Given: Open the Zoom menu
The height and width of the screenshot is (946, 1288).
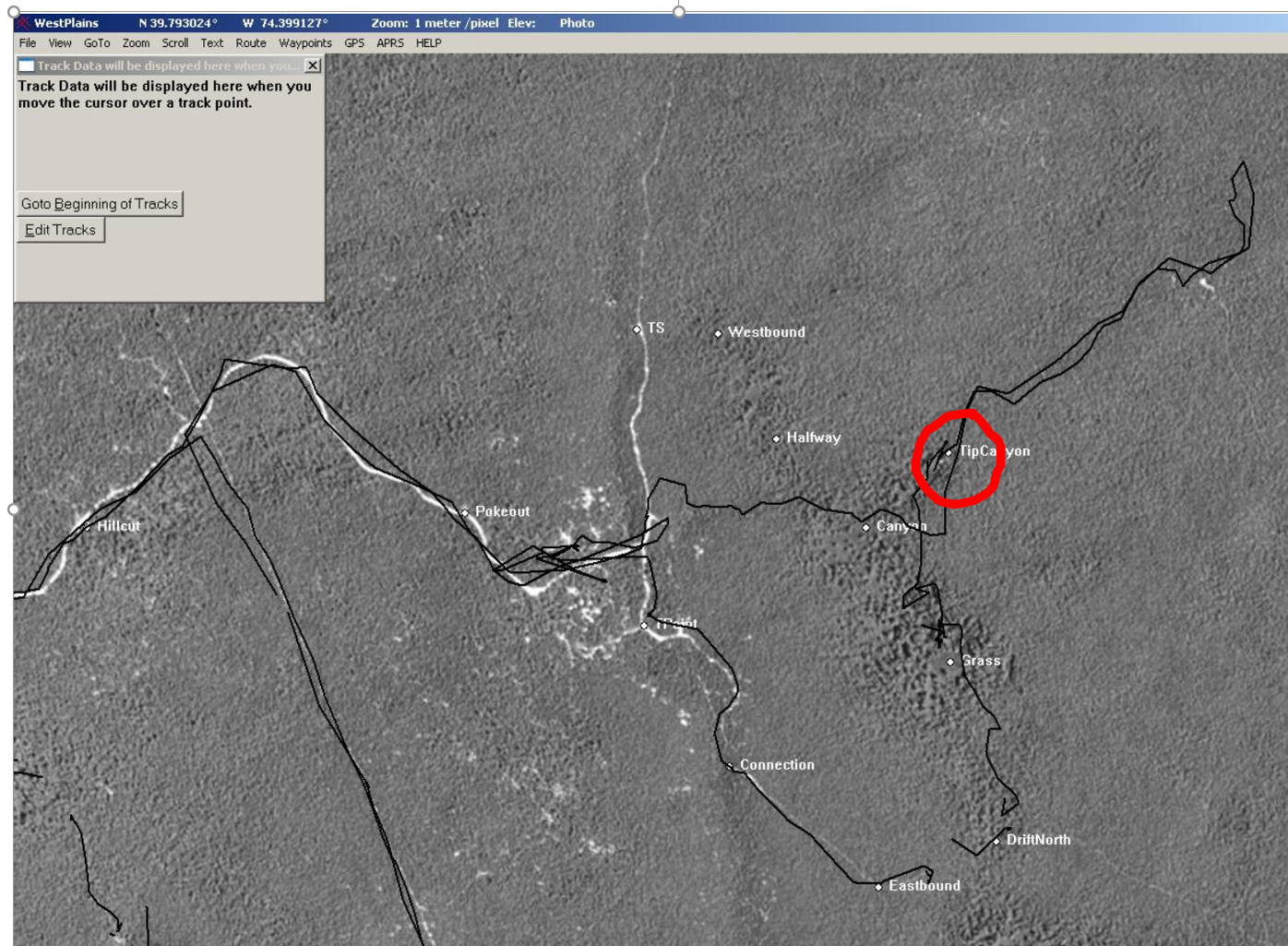Looking at the screenshot, I should point(136,43).
